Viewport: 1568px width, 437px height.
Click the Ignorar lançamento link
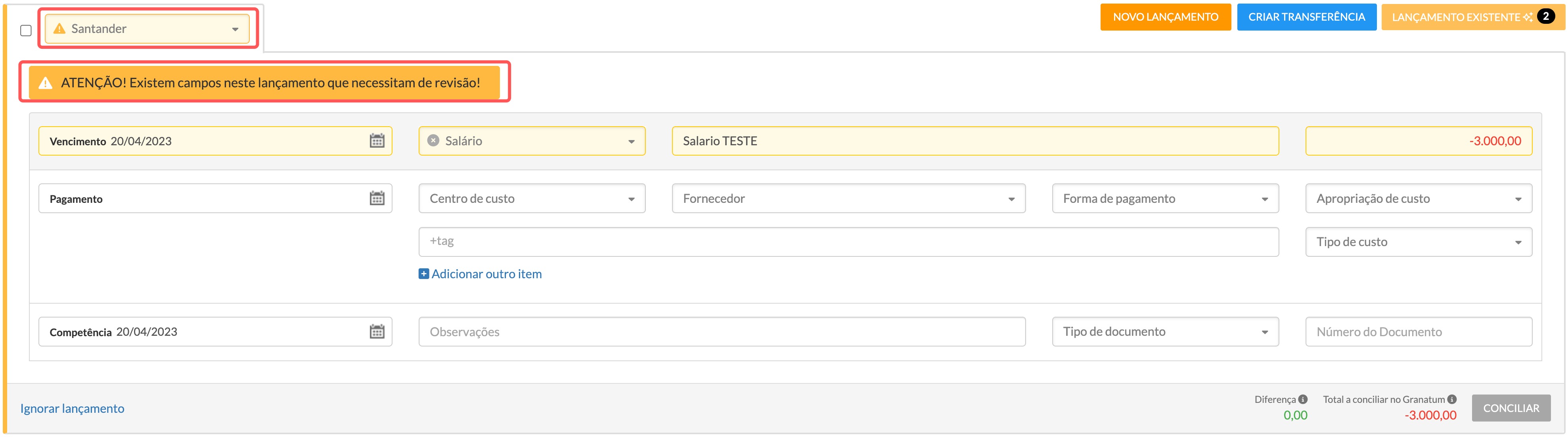[72, 408]
